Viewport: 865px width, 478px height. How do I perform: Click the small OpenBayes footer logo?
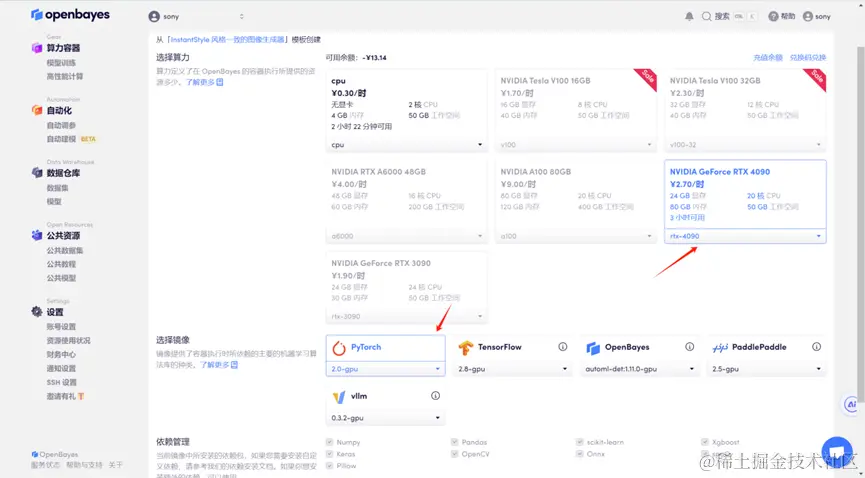click(35, 454)
